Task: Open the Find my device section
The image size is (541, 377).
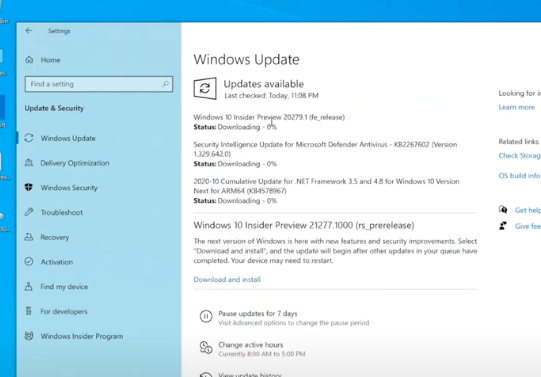Action: [64, 287]
